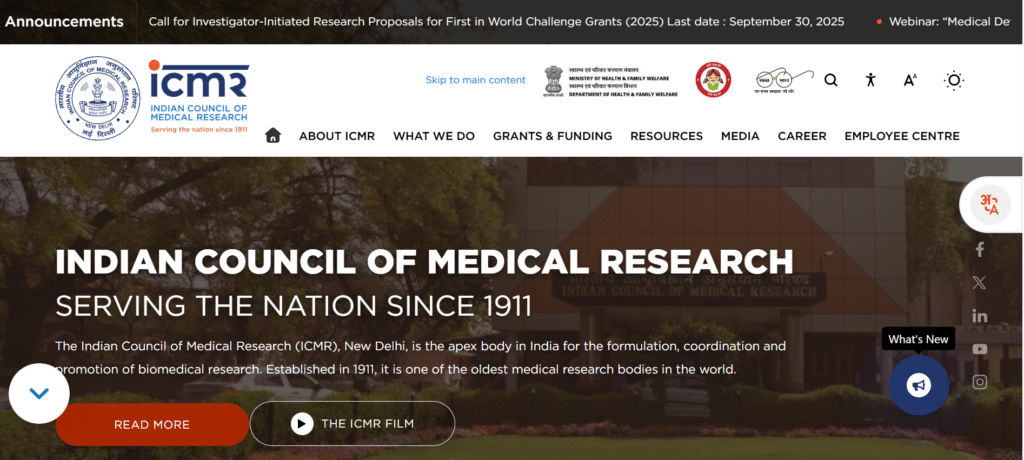Click the ICMR wordmark logo
This screenshot has height=460, width=1024.
[199, 96]
